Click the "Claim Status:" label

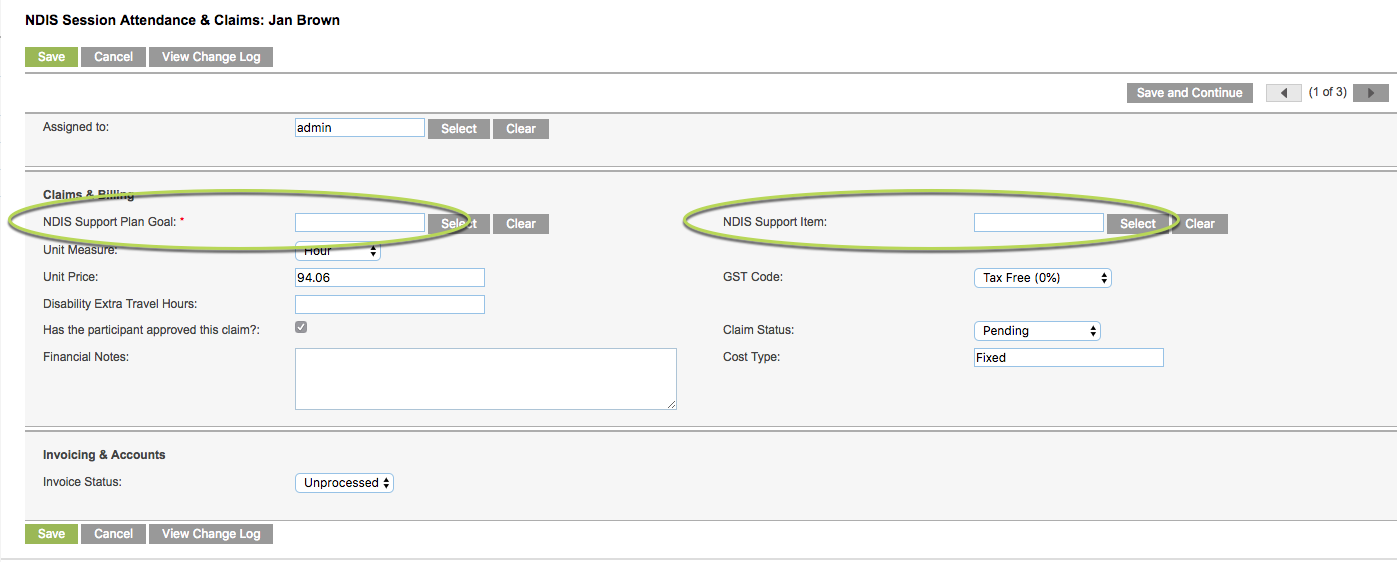tap(758, 330)
